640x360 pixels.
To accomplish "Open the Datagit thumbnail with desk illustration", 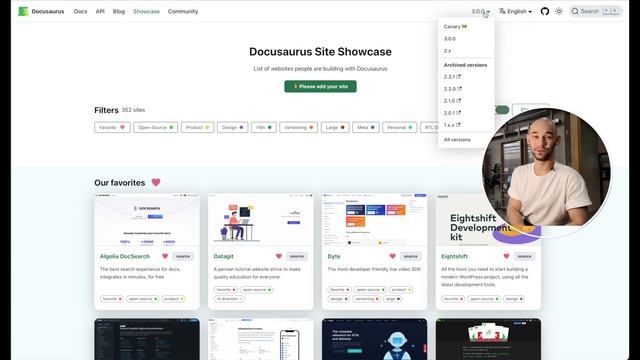I will coord(261,220).
